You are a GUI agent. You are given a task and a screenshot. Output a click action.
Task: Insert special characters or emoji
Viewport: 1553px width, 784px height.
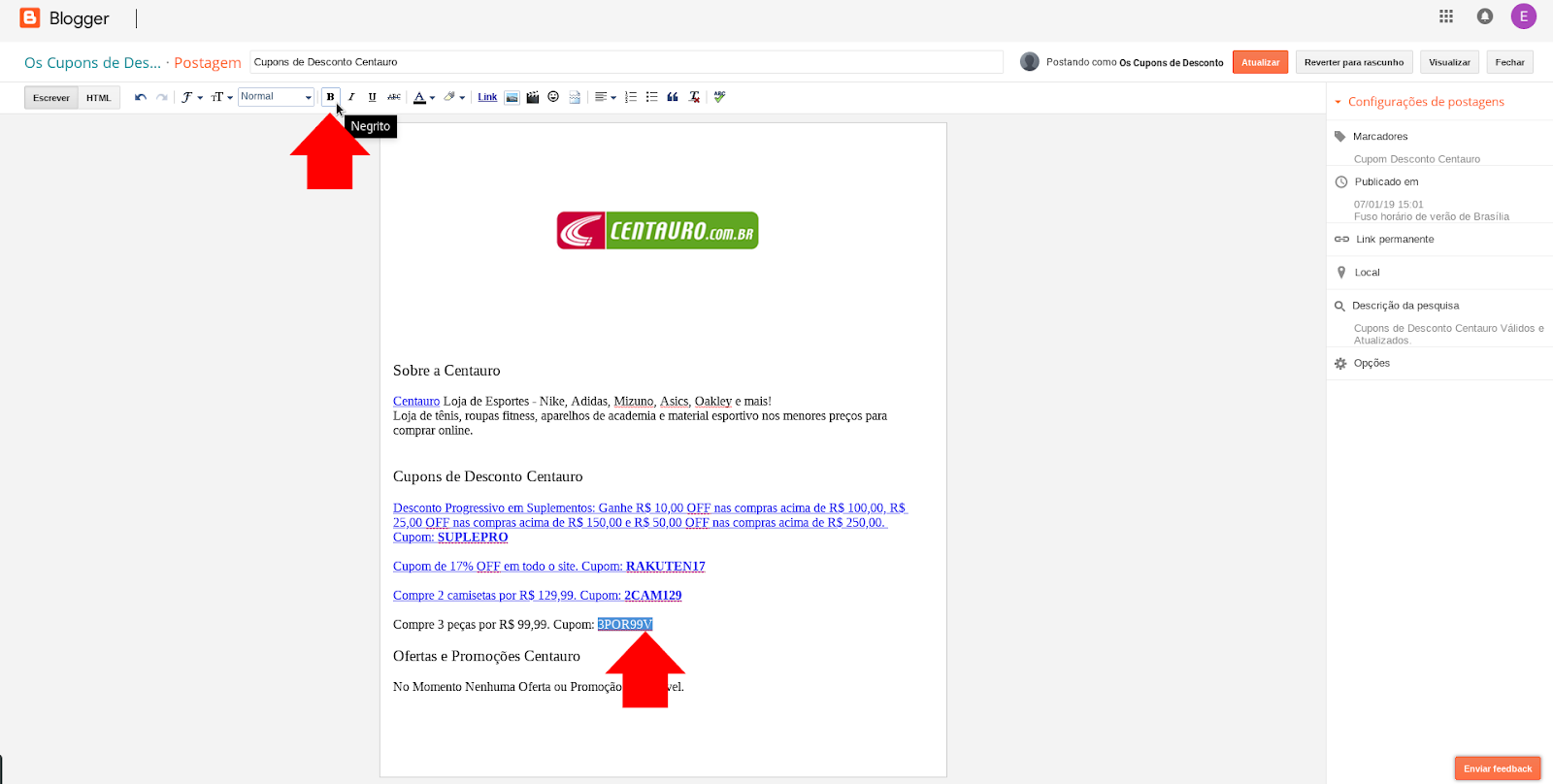[553, 97]
